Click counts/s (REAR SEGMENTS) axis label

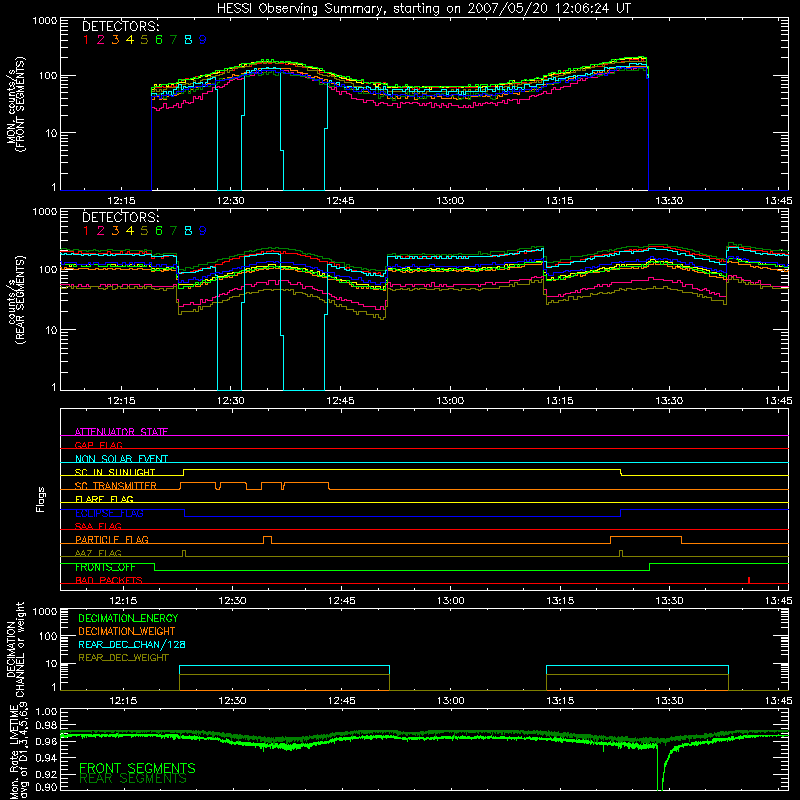point(16,300)
